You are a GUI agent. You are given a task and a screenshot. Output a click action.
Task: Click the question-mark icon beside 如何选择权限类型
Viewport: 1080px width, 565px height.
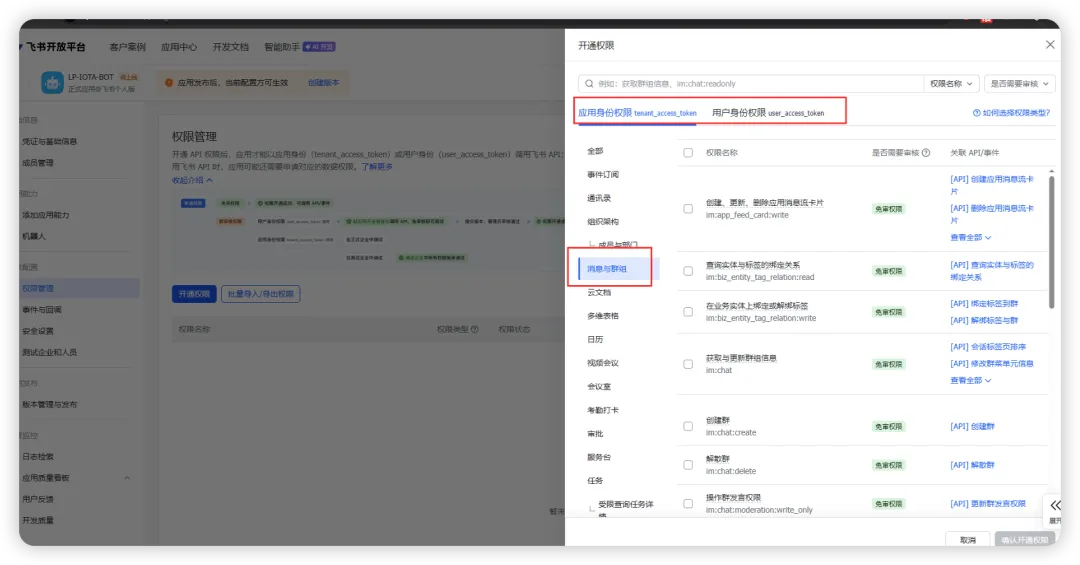pos(976,113)
